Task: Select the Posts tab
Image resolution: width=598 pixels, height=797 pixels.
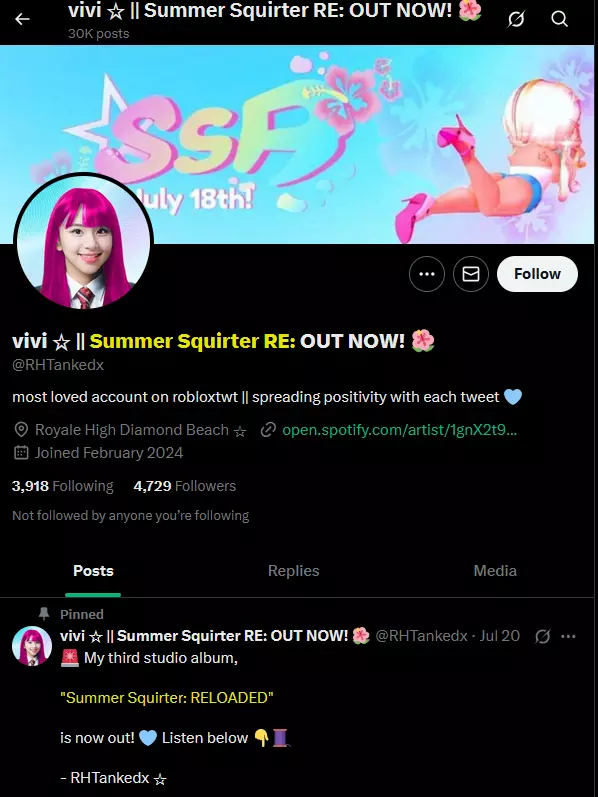Action: tap(93, 571)
